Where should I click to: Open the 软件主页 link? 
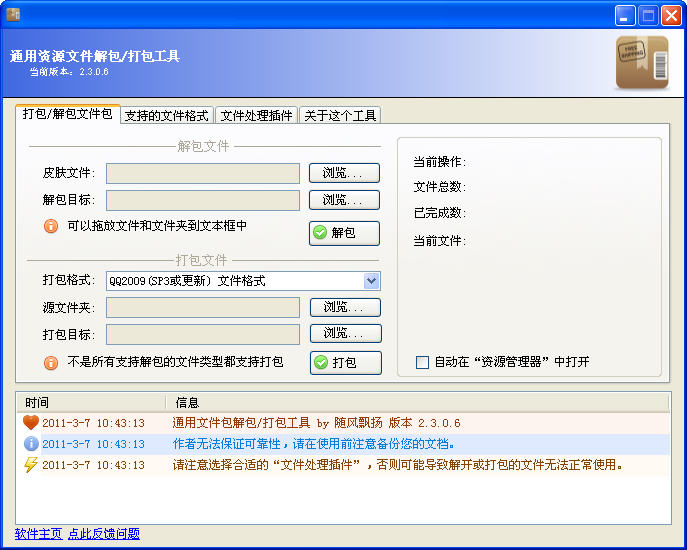tap(39, 534)
